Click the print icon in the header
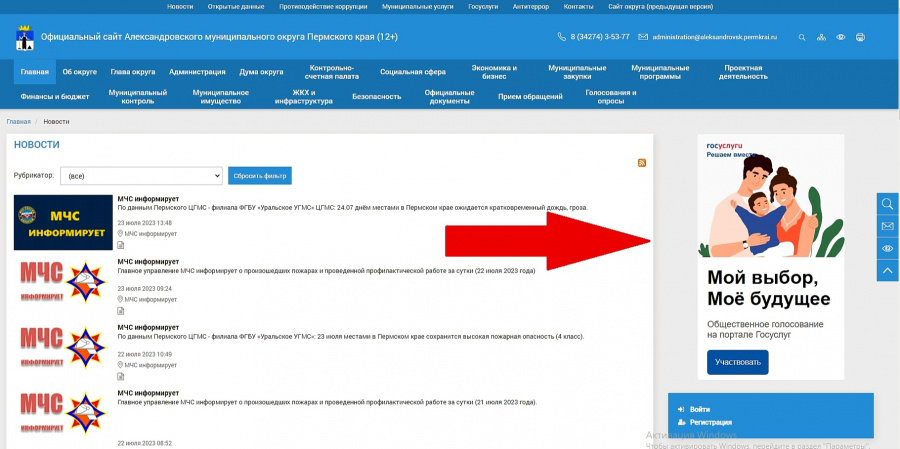900x449 pixels. click(x=860, y=37)
